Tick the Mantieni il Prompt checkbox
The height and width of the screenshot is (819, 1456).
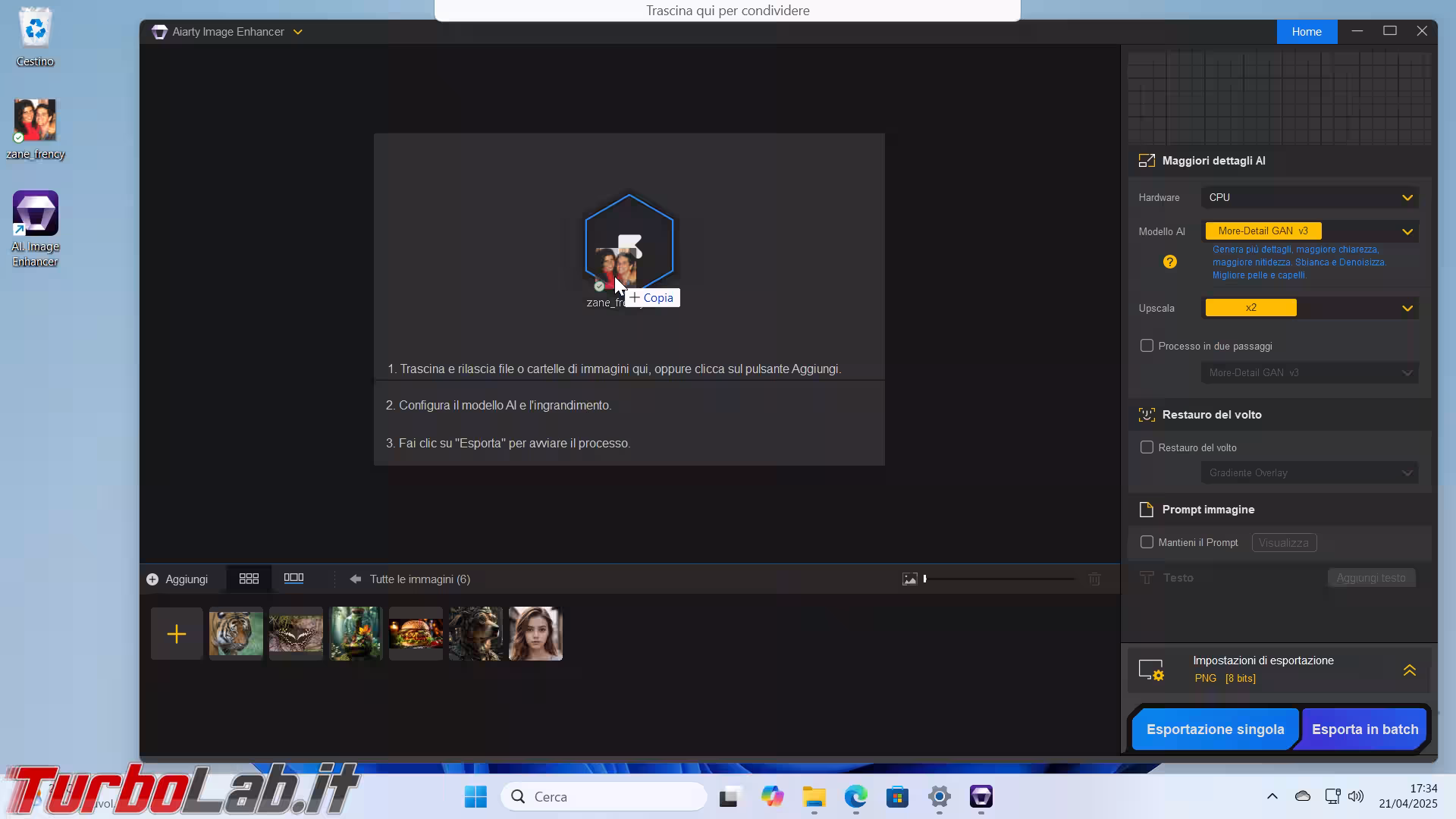[1147, 542]
